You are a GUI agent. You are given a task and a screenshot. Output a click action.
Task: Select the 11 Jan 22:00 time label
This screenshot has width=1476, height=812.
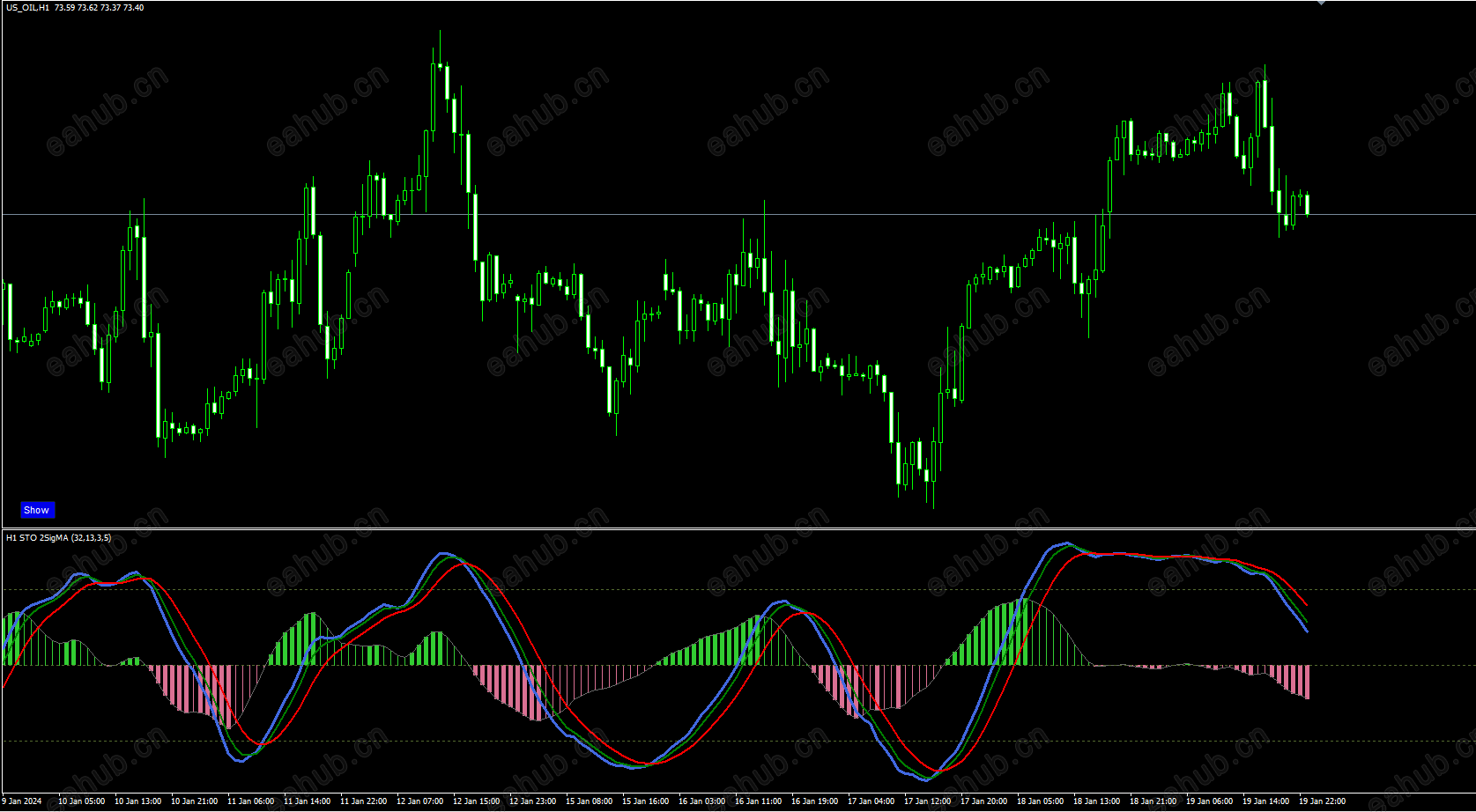pos(363,801)
